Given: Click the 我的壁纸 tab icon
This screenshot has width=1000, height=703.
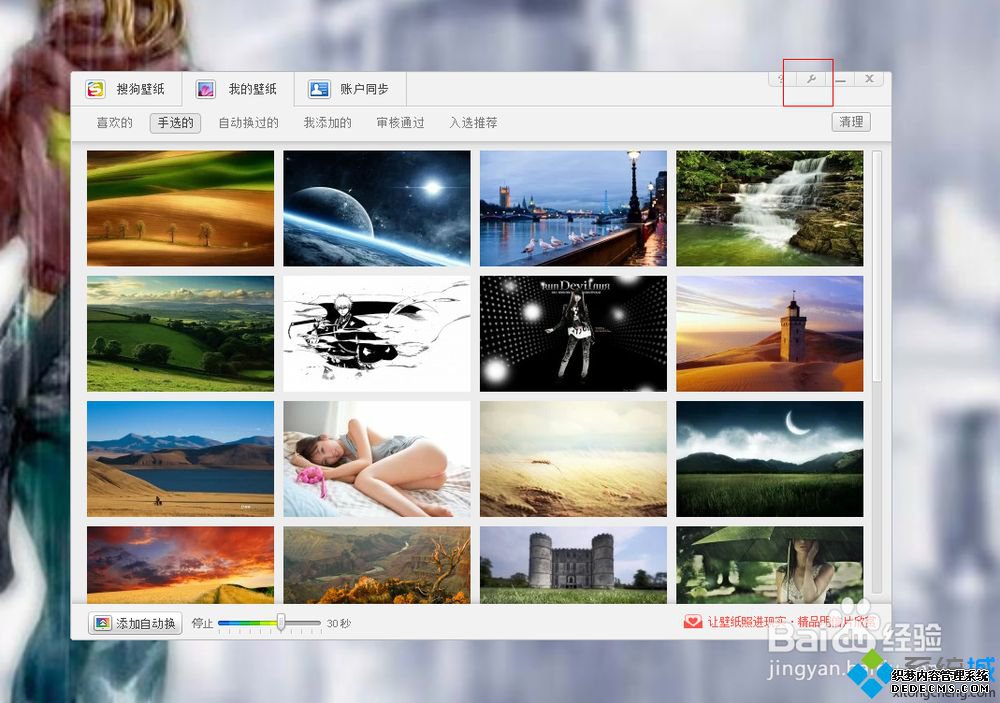Looking at the screenshot, I should pos(205,89).
